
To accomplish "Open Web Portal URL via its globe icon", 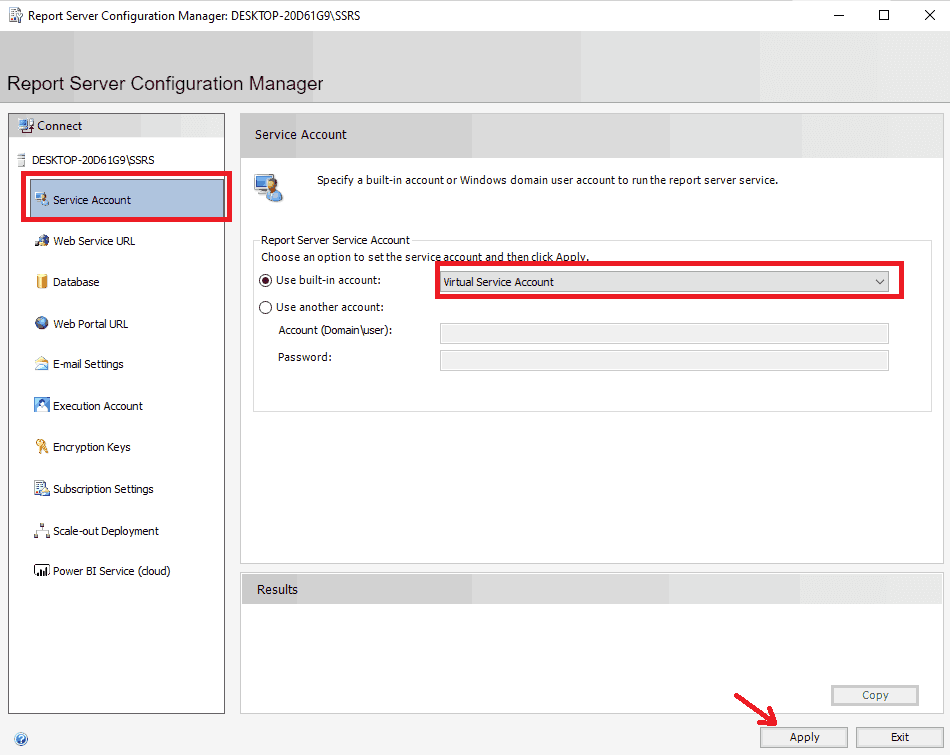I will click(42, 324).
